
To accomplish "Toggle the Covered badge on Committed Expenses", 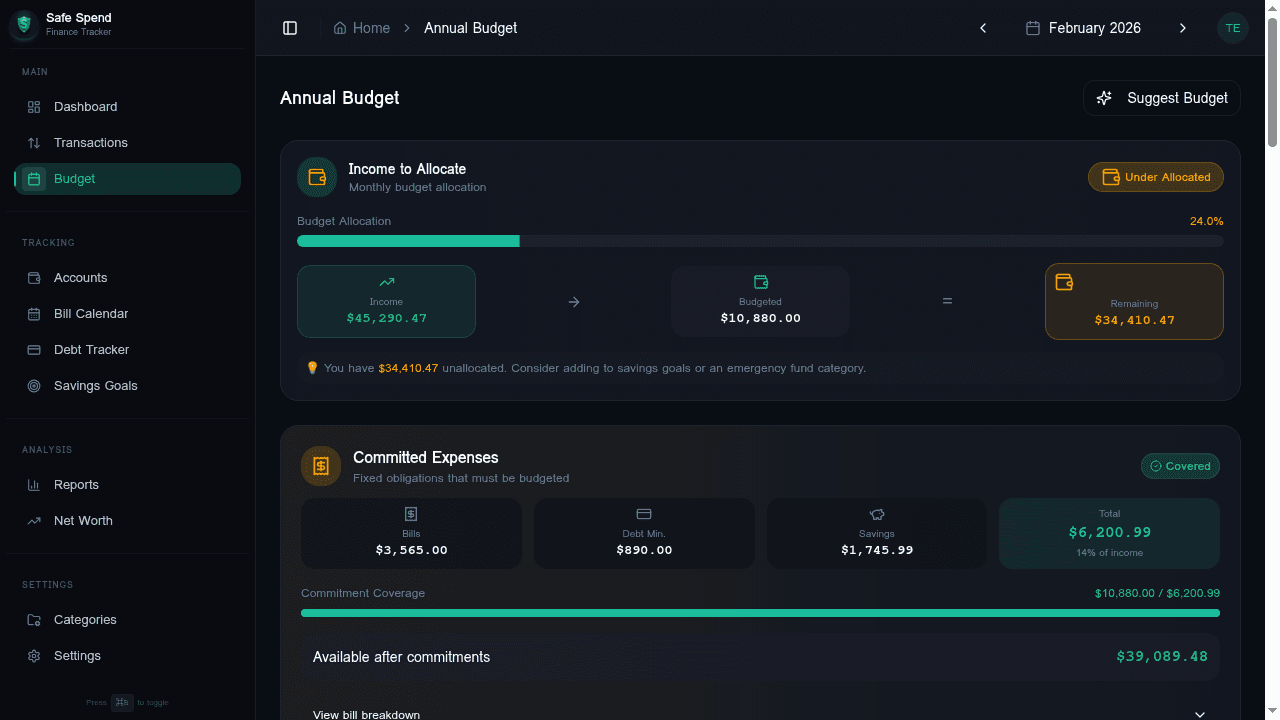I will pyautogui.click(x=1180, y=465).
